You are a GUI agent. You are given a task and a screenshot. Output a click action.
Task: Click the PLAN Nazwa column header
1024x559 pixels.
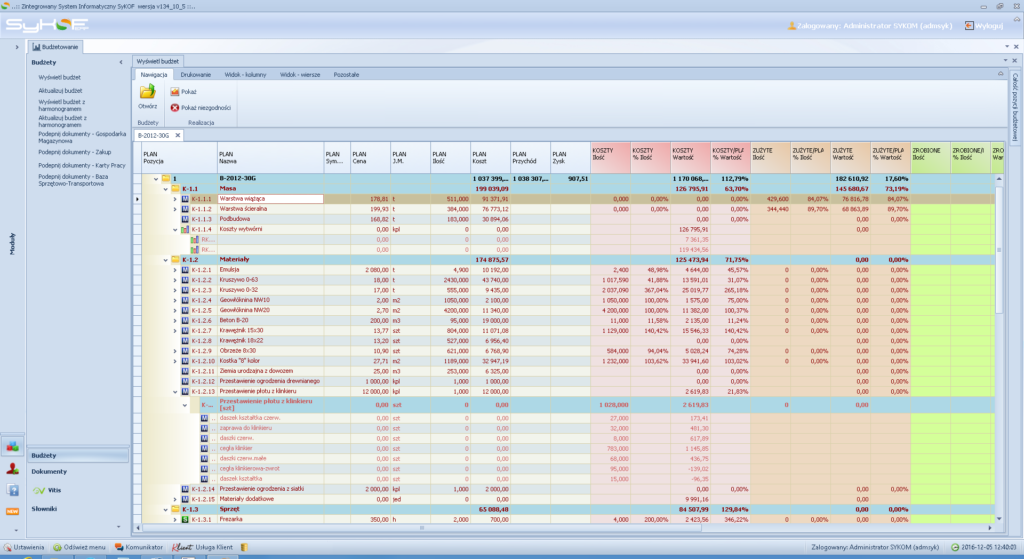[270, 157]
